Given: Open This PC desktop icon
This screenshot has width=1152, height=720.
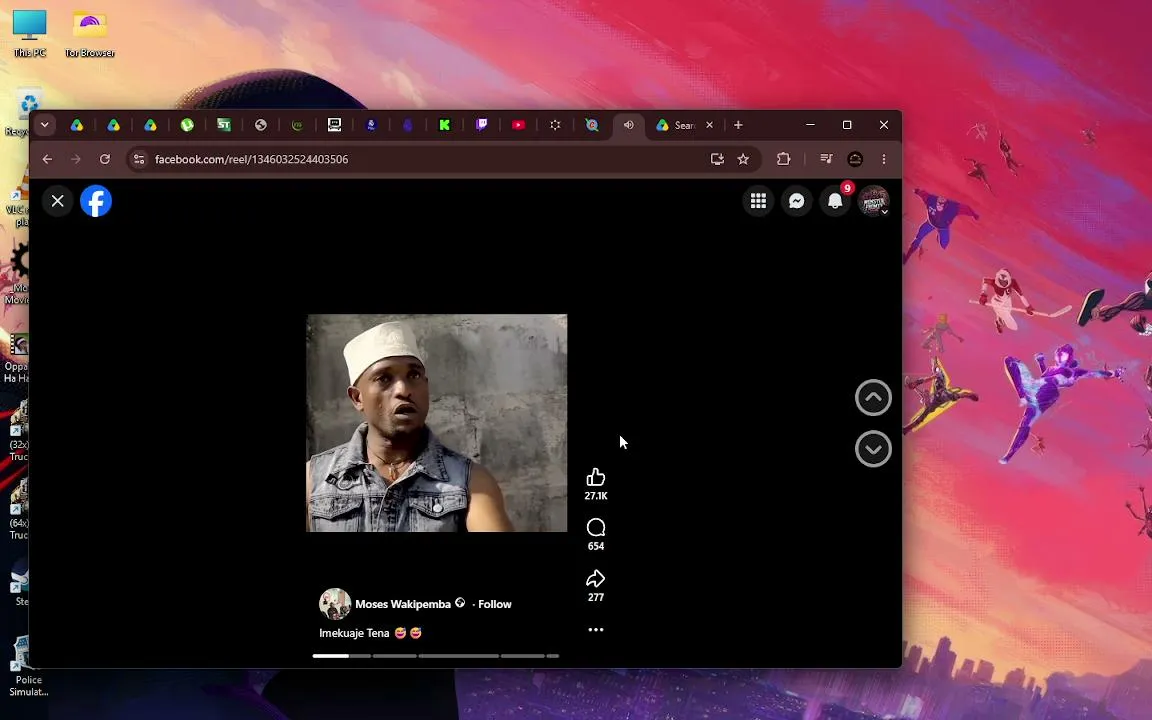Looking at the screenshot, I should coord(29,34).
